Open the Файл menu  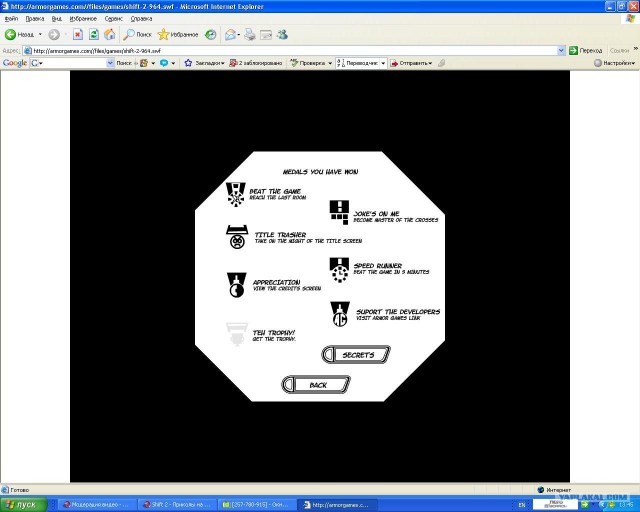[x=11, y=19]
